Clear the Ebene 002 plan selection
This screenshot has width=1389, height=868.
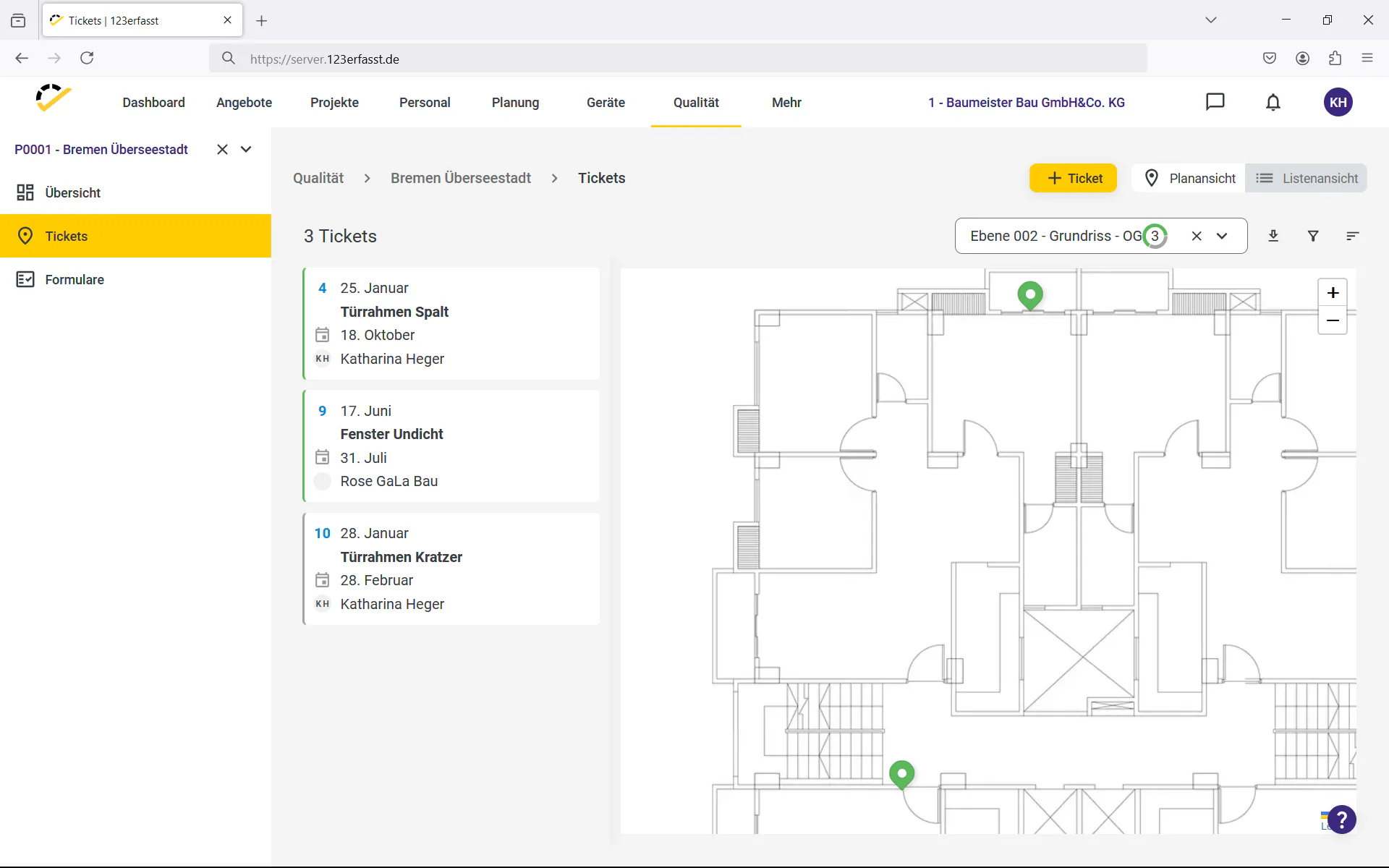point(1197,236)
